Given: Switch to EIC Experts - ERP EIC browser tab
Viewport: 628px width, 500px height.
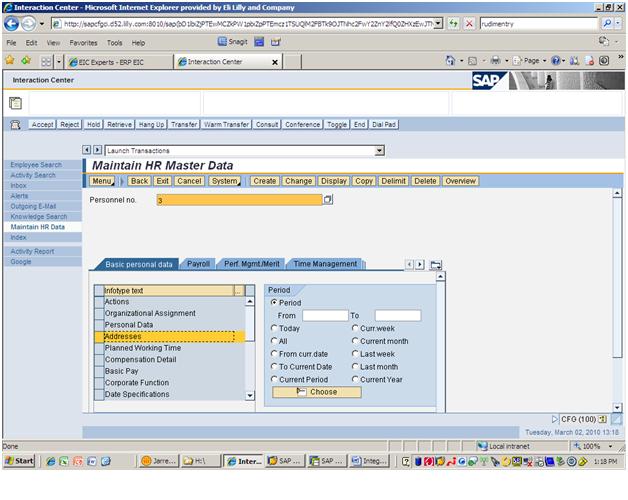Looking at the screenshot, I should (119, 62).
